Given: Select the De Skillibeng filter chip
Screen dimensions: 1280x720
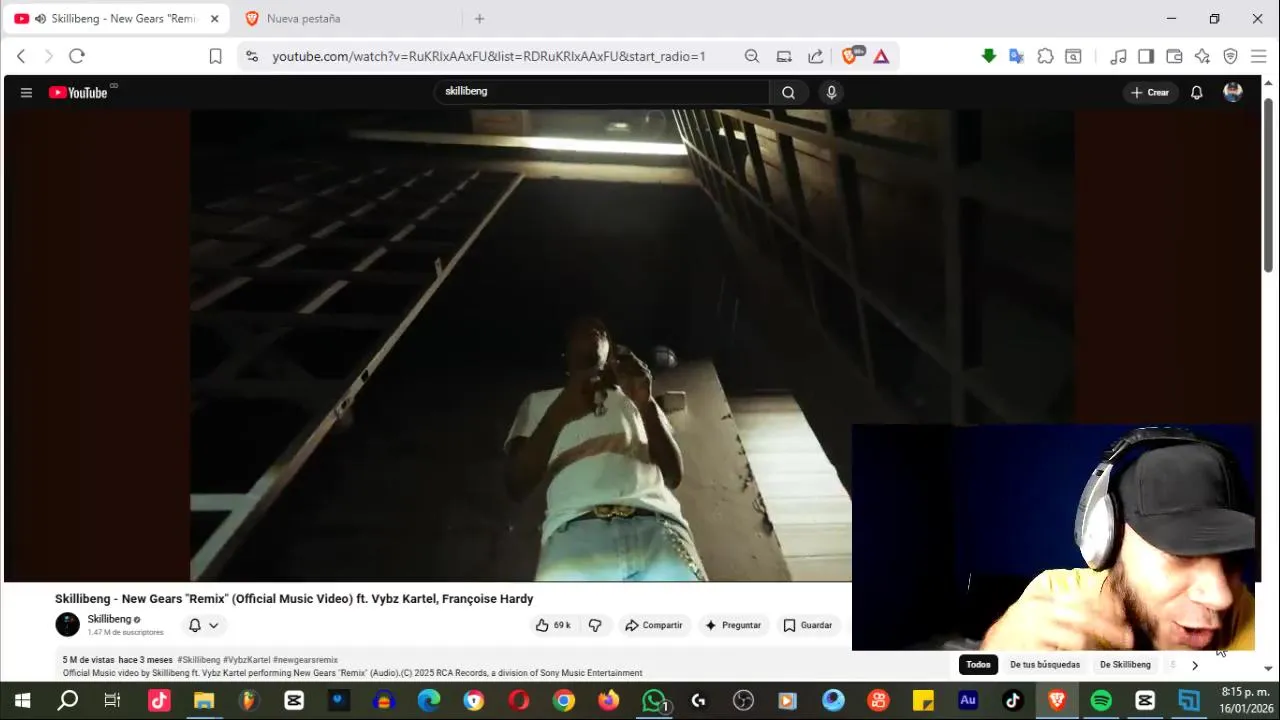Looking at the screenshot, I should [1125, 665].
